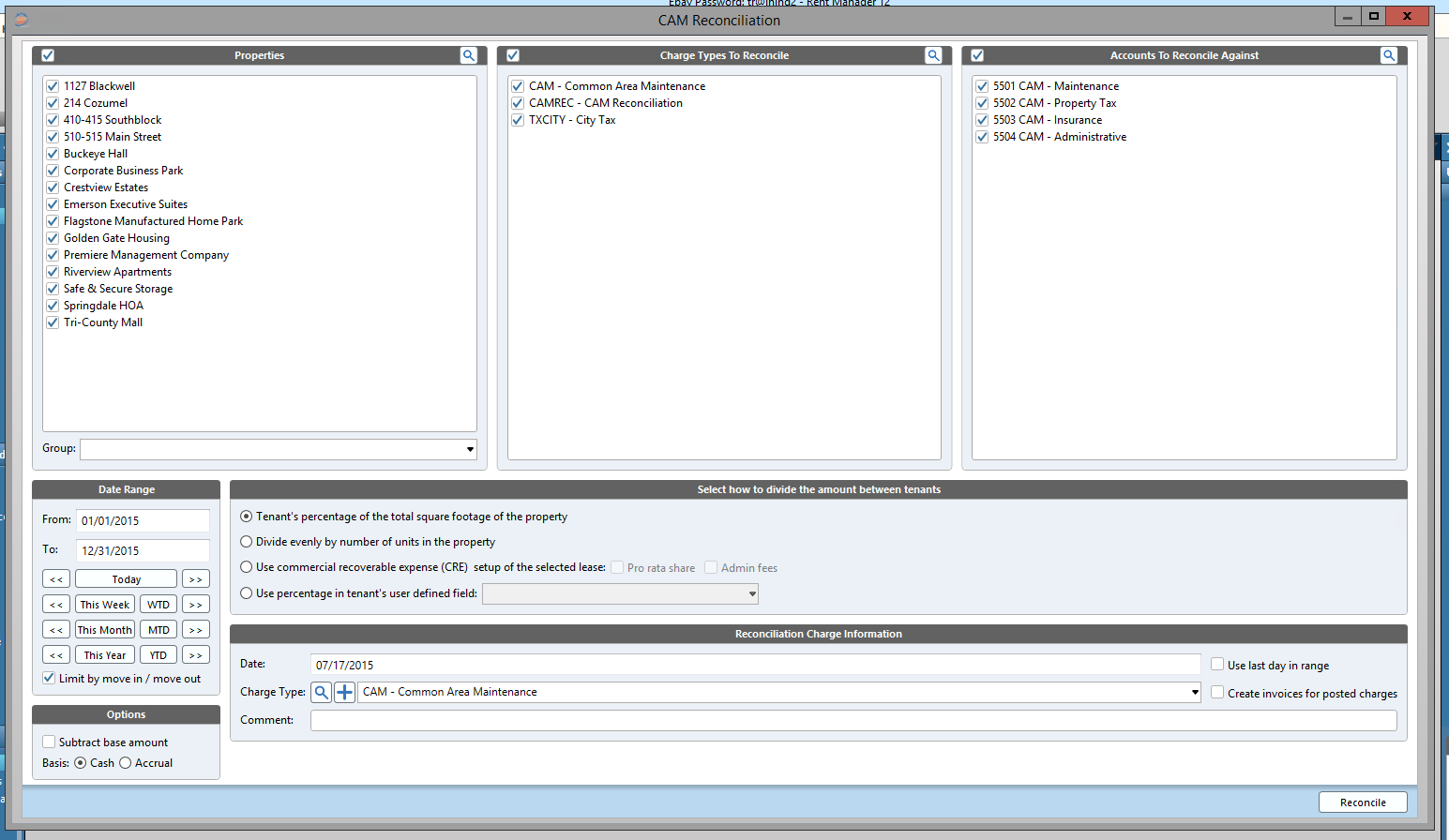
Task: Click the Reconcile button
Action: (x=1362, y=802)
